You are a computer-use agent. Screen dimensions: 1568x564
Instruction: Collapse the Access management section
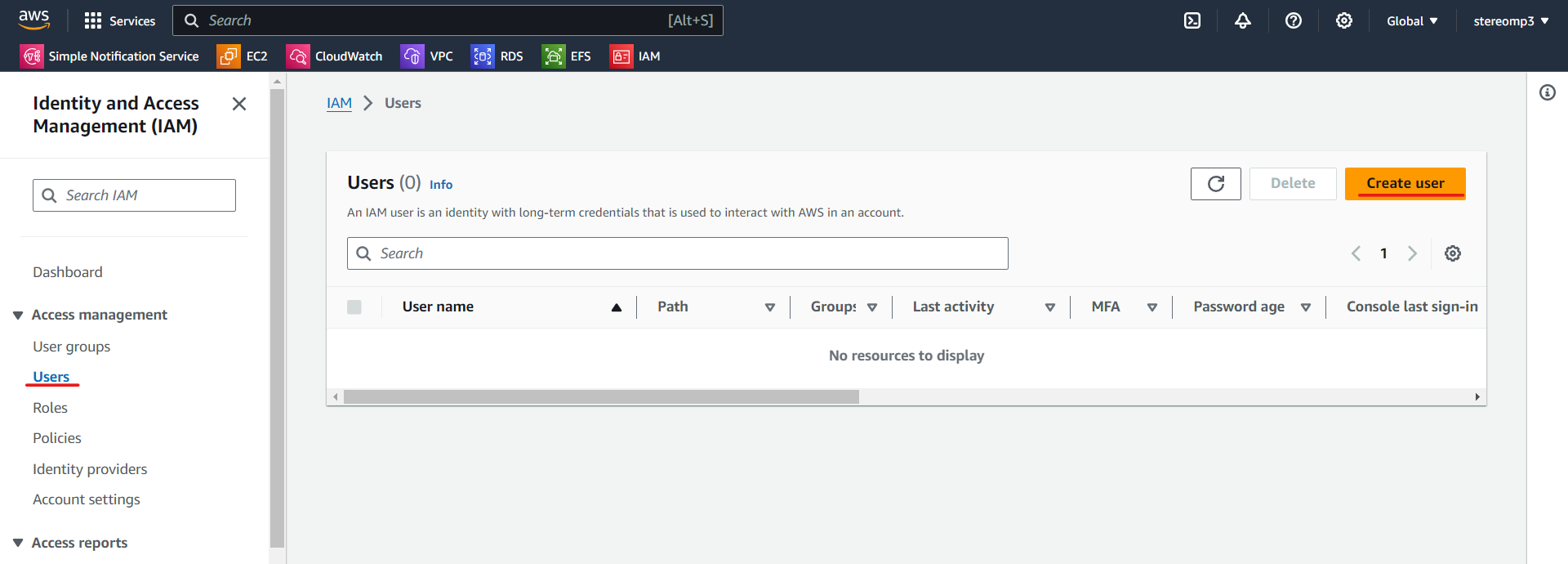18,316
